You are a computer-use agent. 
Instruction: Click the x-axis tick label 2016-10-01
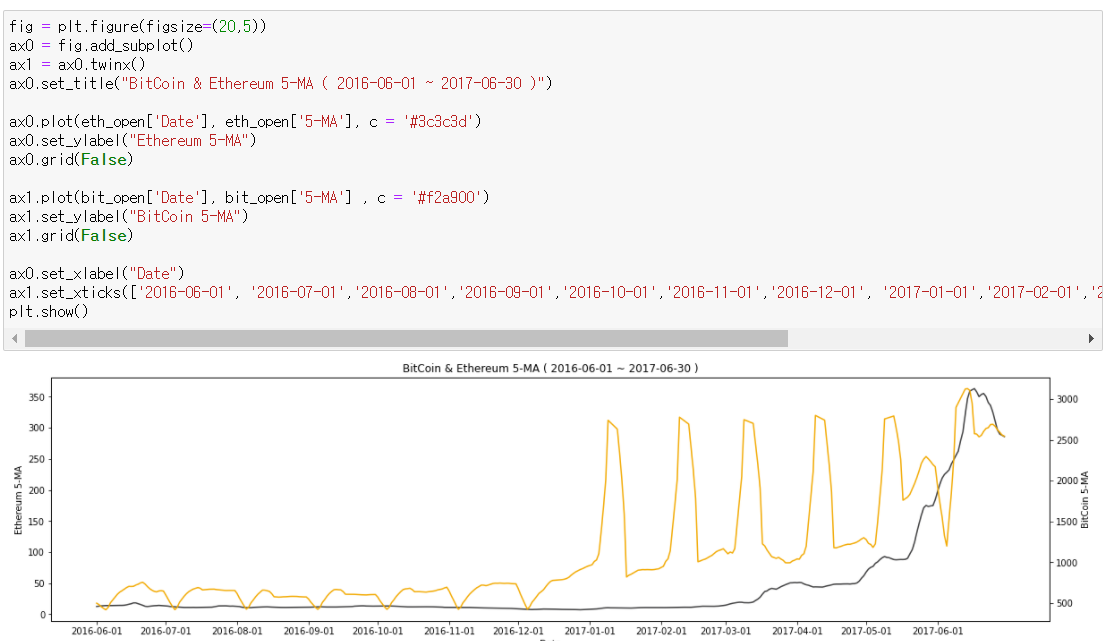377,630
